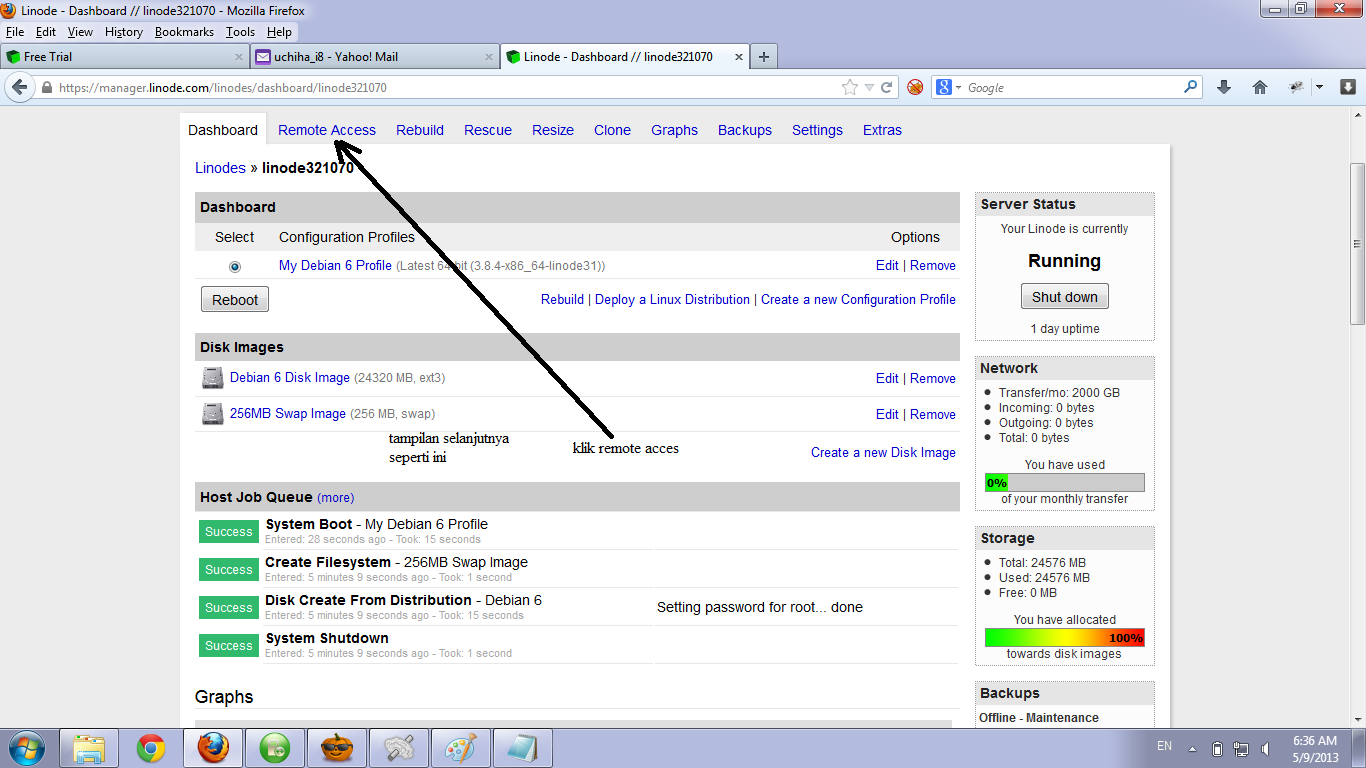The image size is (1366, 768).
Task: Open the Tools menu
Action: (x=240, y=32)
